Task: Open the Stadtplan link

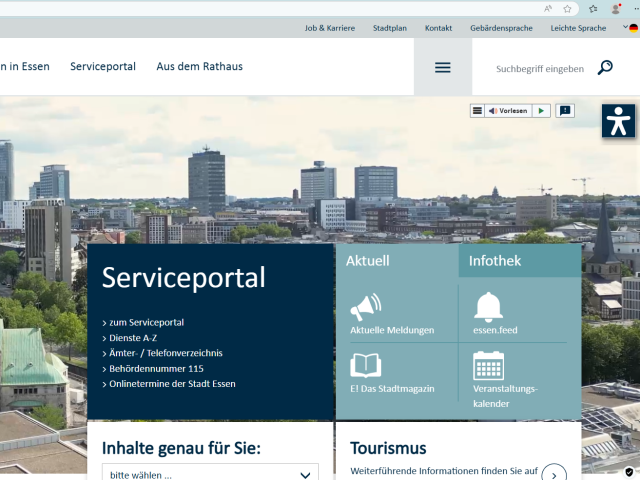Action: 390,28
